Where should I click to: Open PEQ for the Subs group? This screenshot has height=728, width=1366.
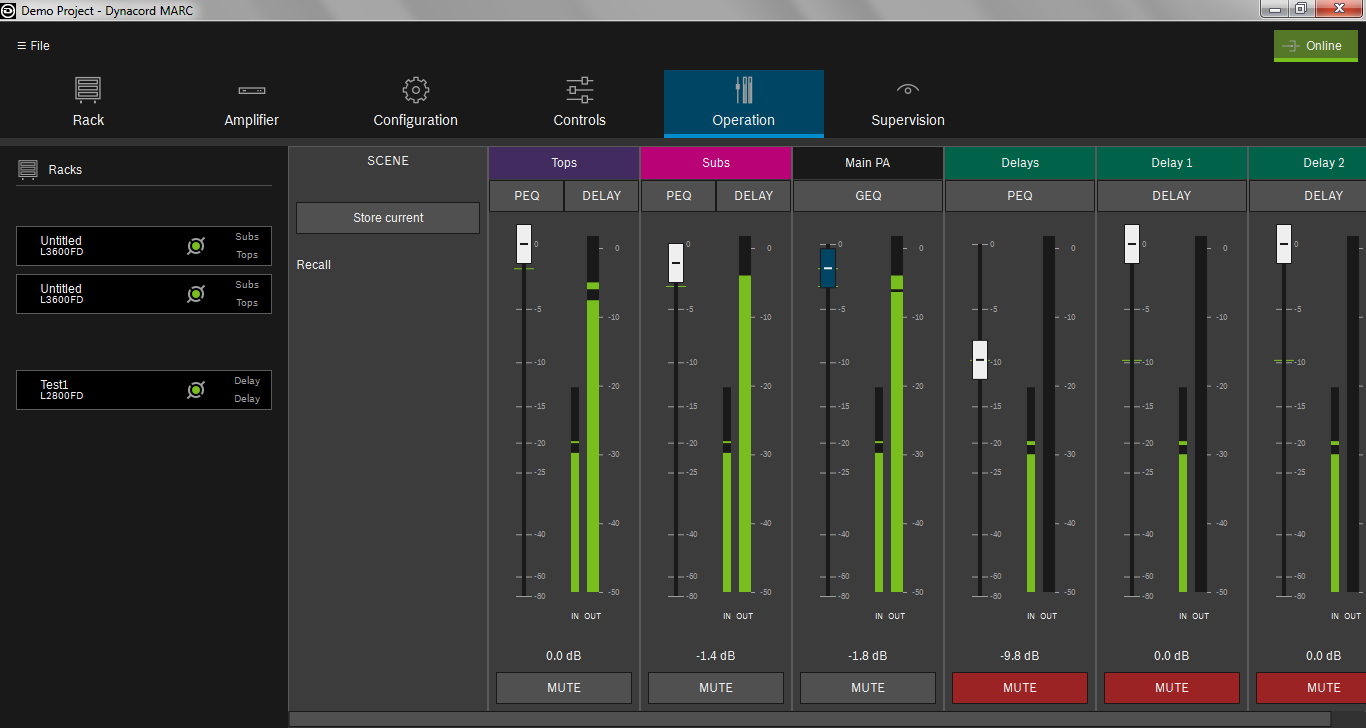point(679,196)
